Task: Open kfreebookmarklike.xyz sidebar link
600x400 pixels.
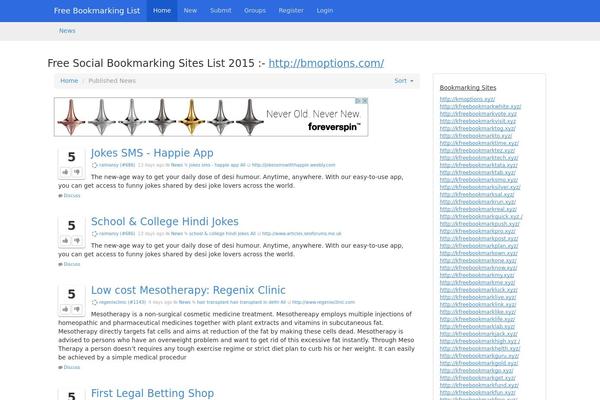Action: click(478, 312)
